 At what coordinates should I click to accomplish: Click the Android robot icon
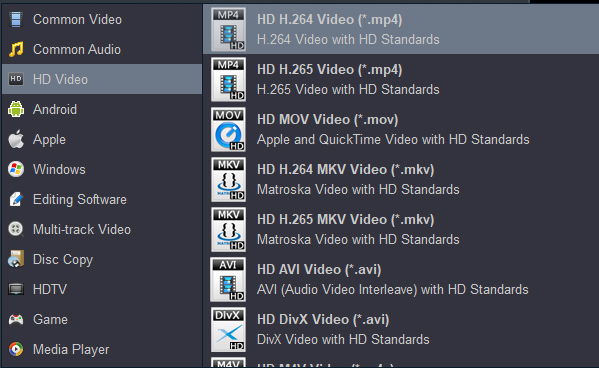[16, 109]
